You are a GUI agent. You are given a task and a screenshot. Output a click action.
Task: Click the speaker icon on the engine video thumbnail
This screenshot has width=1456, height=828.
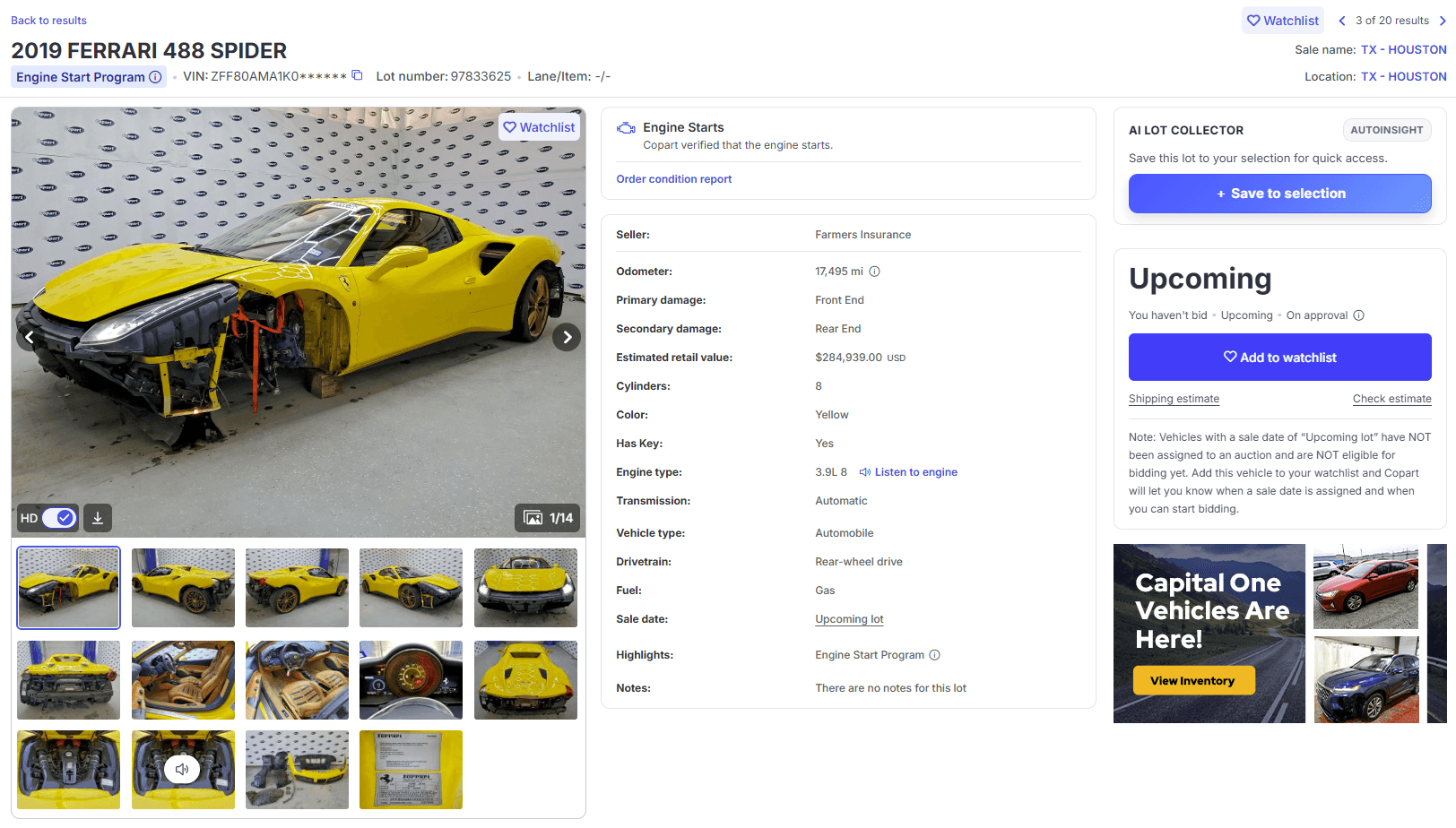click(183, 769)
